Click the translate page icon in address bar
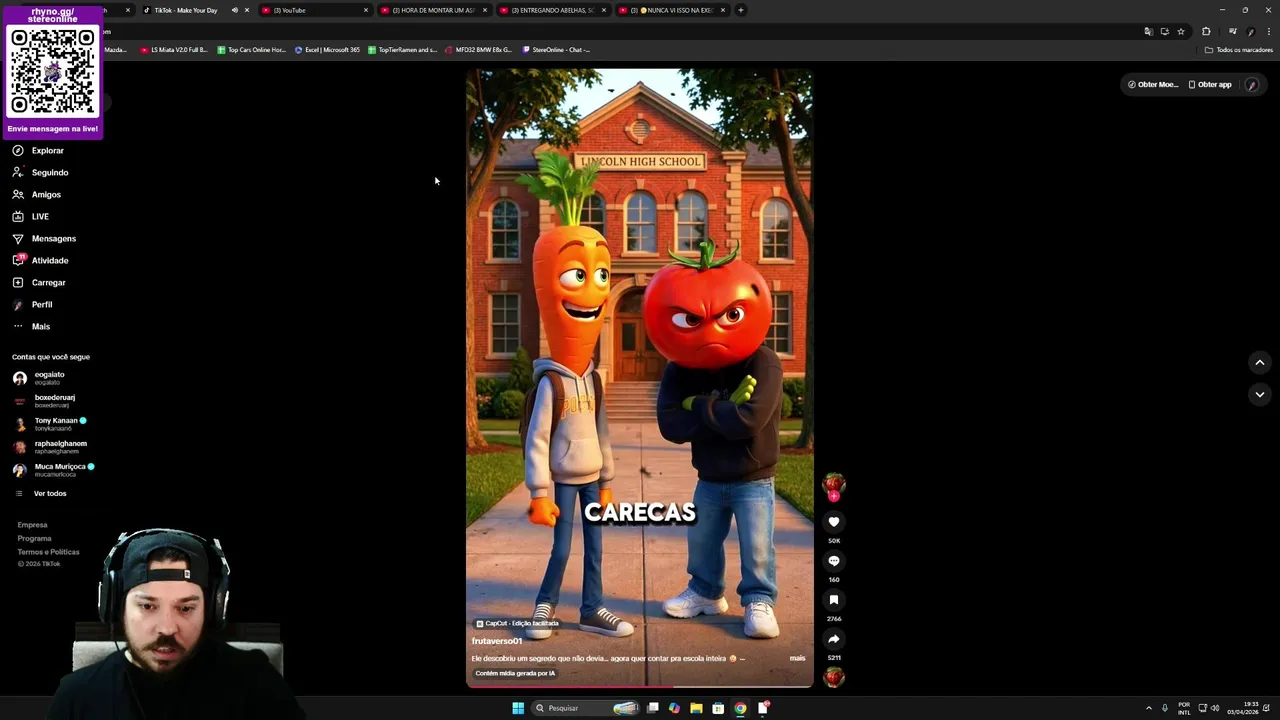The image size is (1280, 720). [1148, 31]
